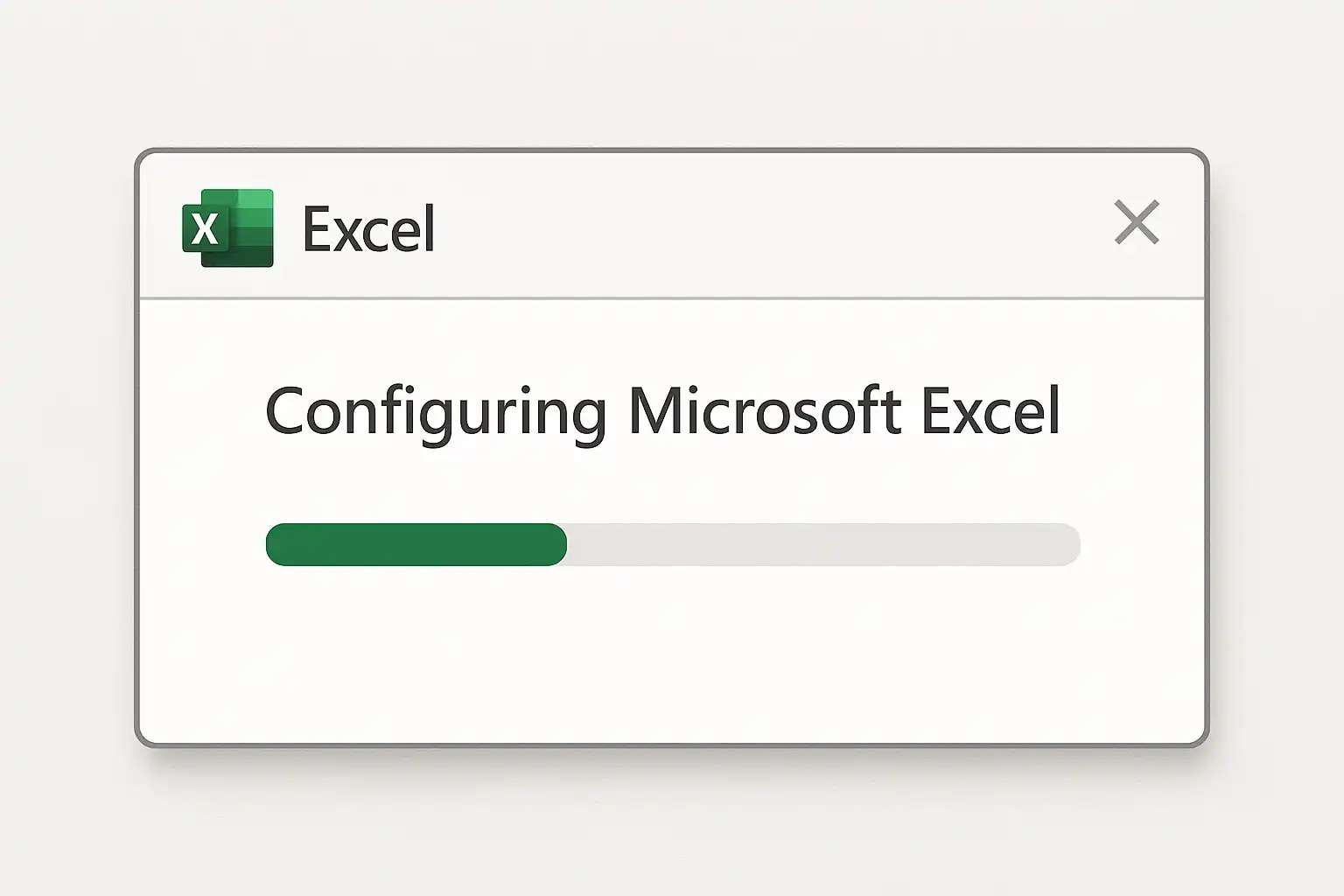This screenshot has height=896, width=1344.
Task: Click the green filled part of the progress bar
Action: click(416, 544)
